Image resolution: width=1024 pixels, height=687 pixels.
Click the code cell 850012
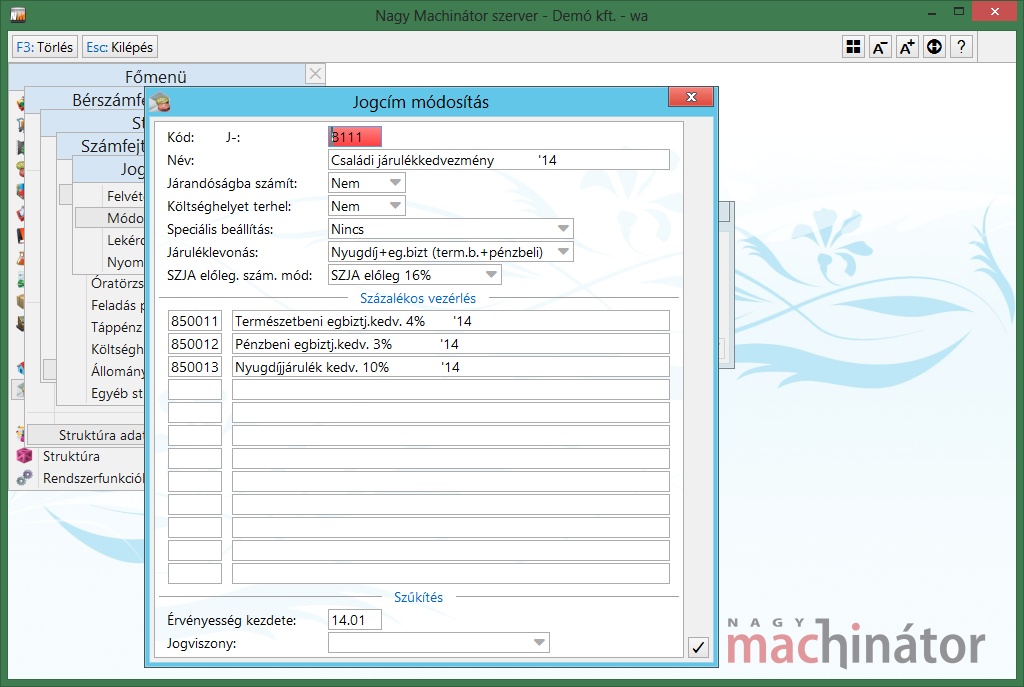(195, 344)
